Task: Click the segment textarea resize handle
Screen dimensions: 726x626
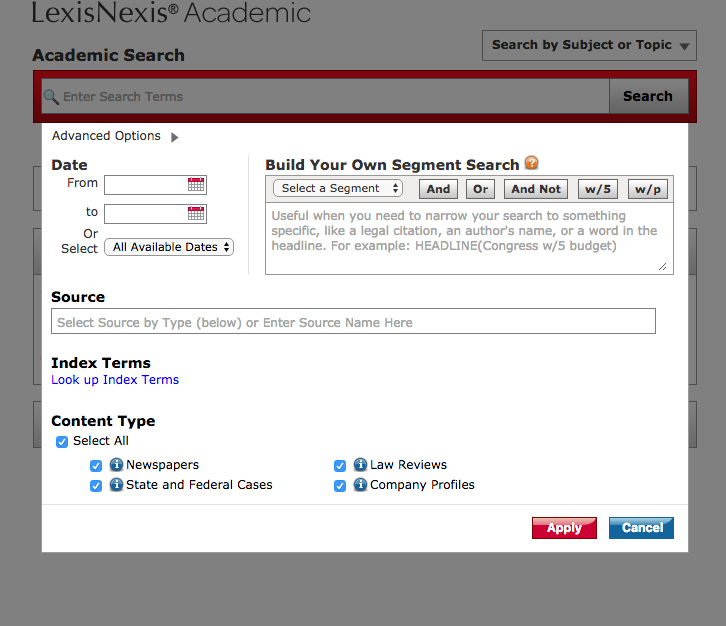Action: point(663,267)
